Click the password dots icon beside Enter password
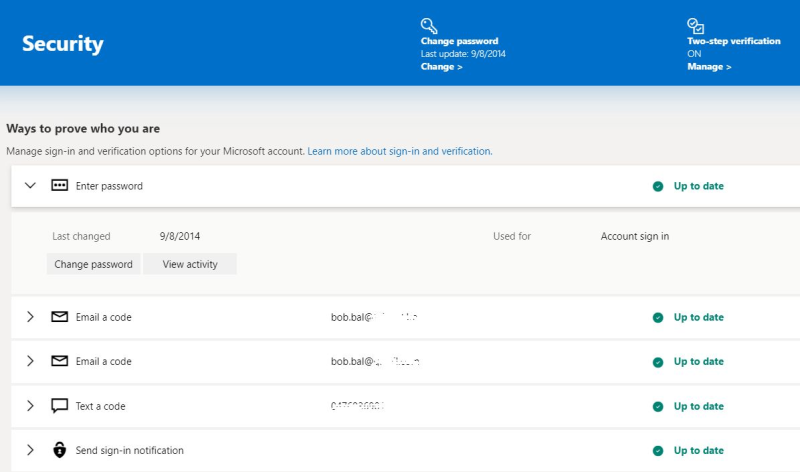This screenshot has height=472, width=800. click(60, 186)
